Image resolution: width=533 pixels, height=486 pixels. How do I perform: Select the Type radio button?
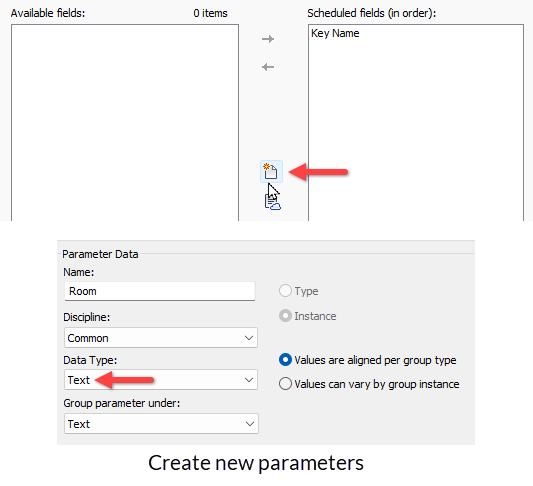pos(285,291)
